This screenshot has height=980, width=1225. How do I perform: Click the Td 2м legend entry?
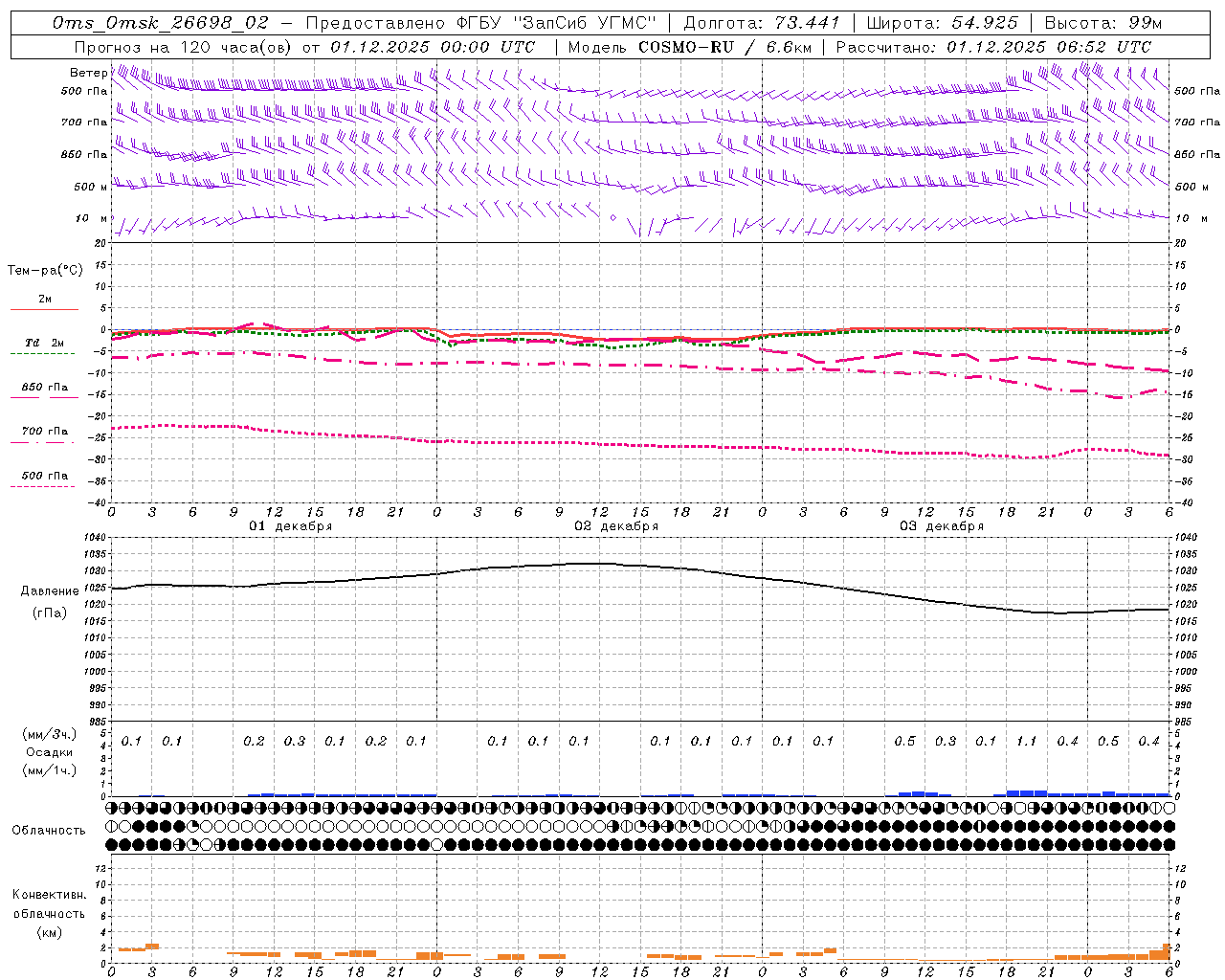coord(44,343)
